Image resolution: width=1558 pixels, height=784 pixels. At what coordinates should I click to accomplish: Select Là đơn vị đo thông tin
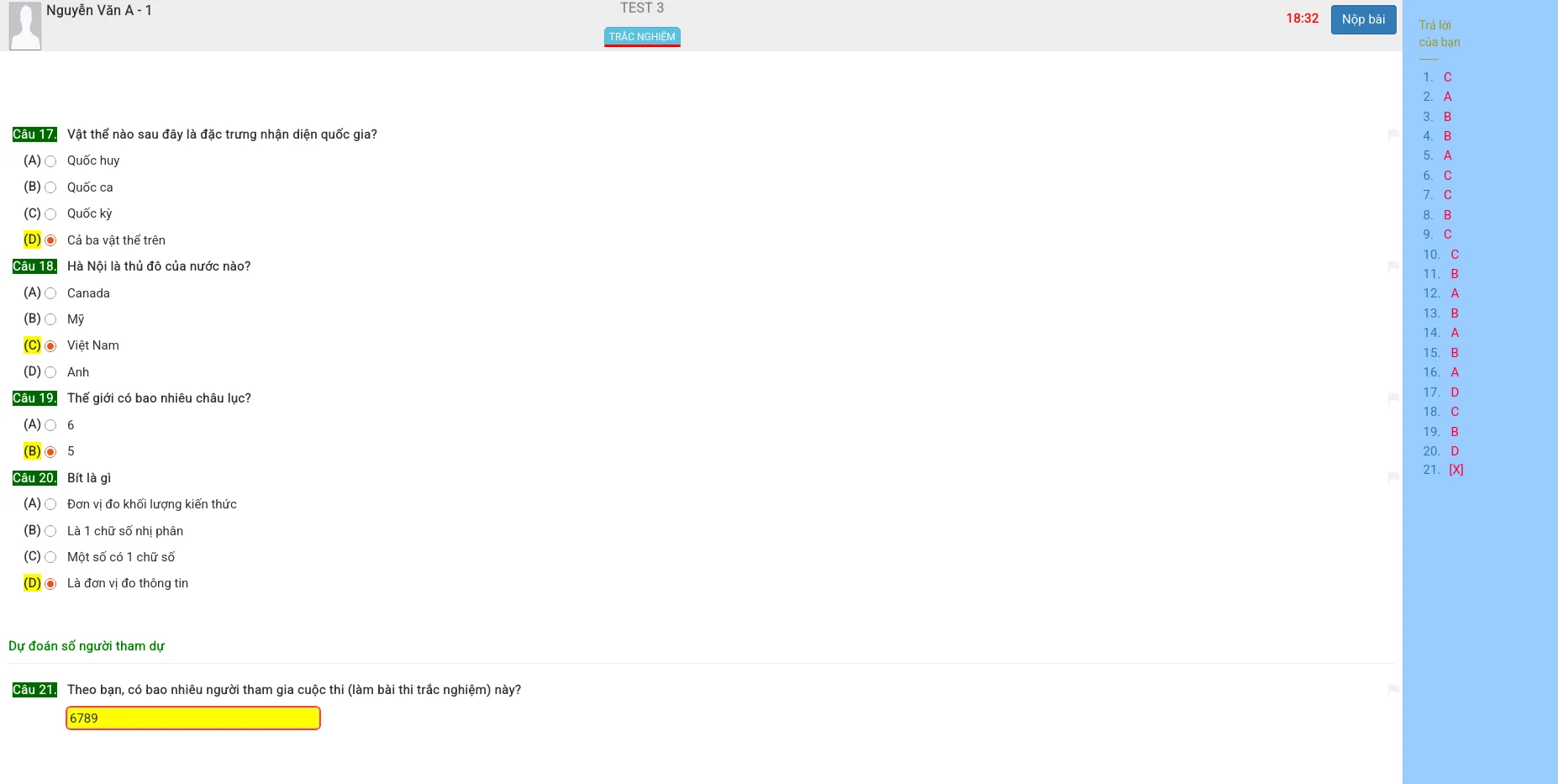[x=50, y=584]
